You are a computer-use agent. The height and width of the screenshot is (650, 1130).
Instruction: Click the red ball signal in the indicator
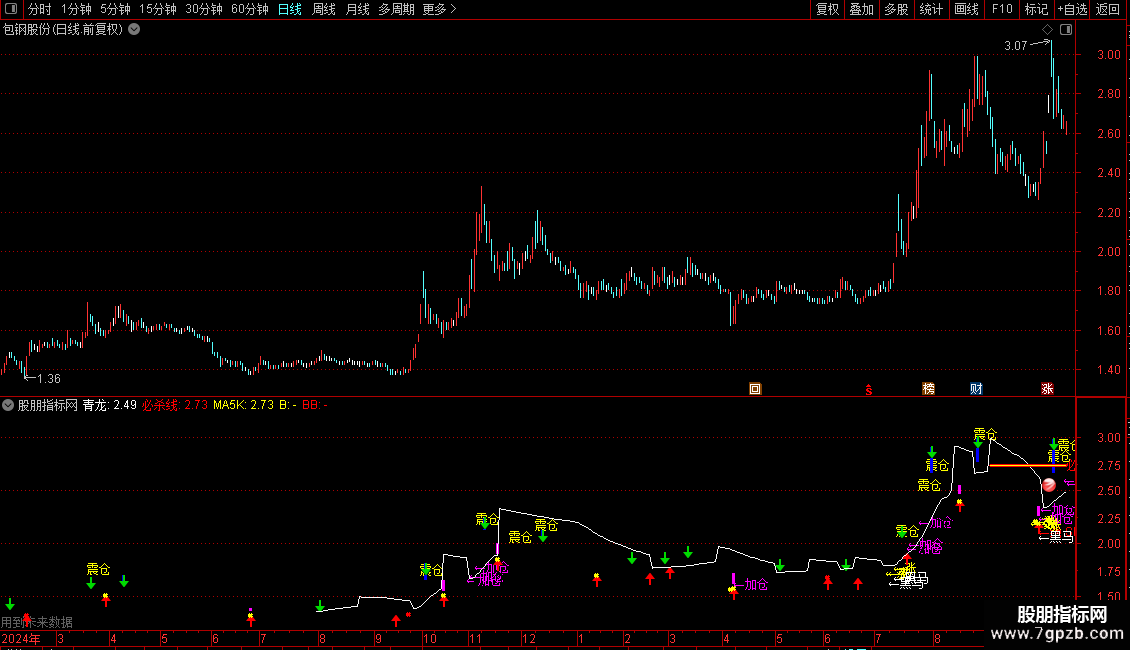(1049, 485)
